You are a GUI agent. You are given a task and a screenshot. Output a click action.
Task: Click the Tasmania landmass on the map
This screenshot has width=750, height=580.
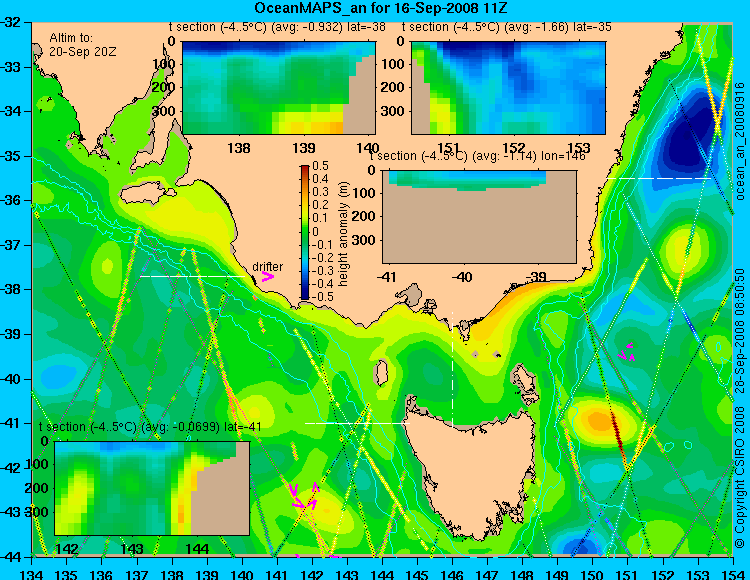[x=471, y=471]
